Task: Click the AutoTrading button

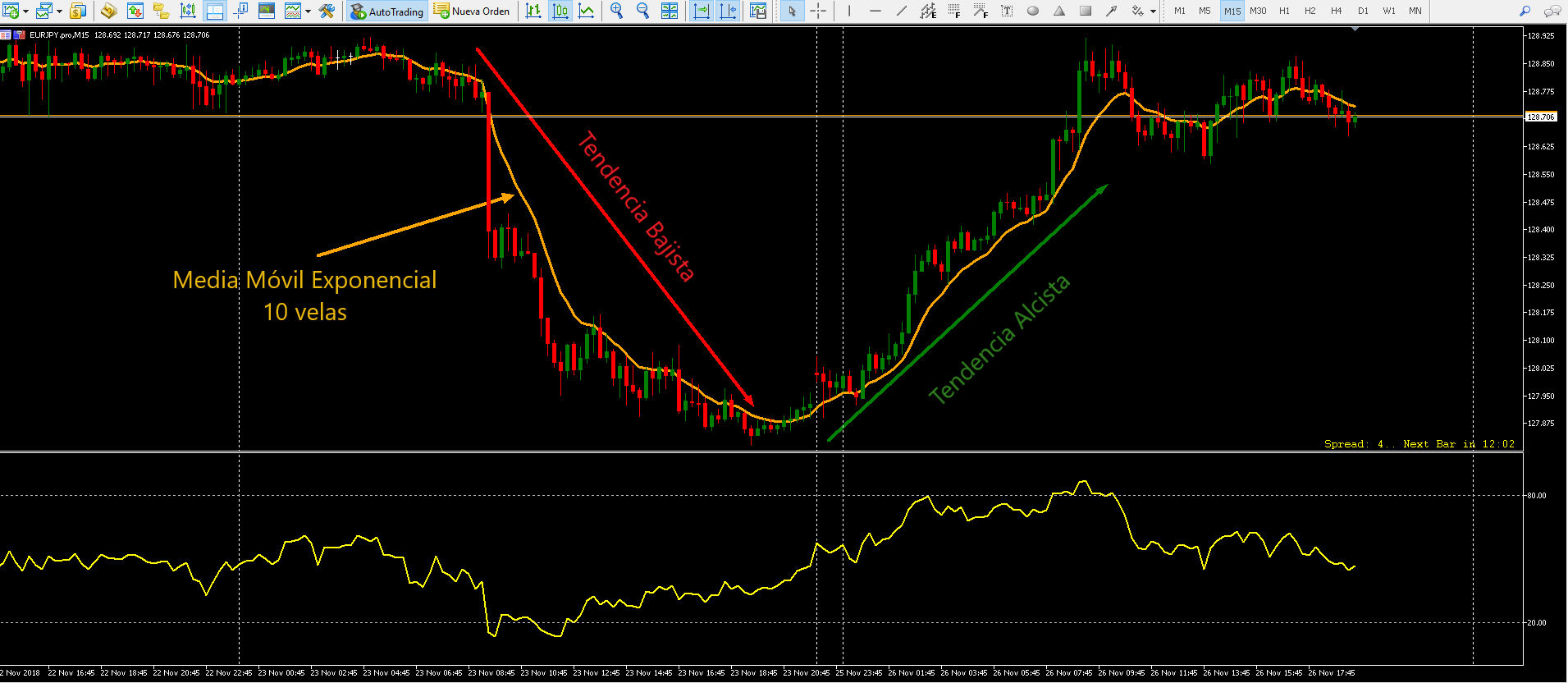Action: coord(386,11)
